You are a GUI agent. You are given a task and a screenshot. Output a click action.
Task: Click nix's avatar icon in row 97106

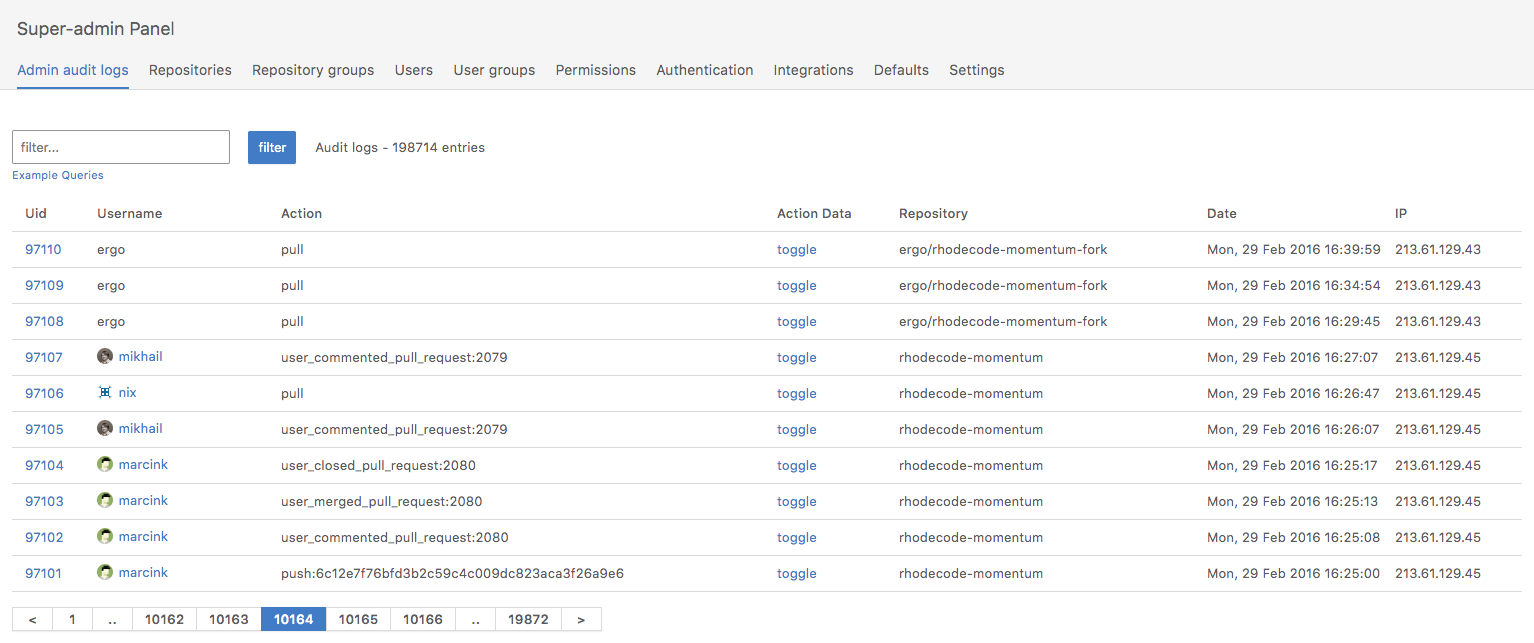[x=105, y=393]
